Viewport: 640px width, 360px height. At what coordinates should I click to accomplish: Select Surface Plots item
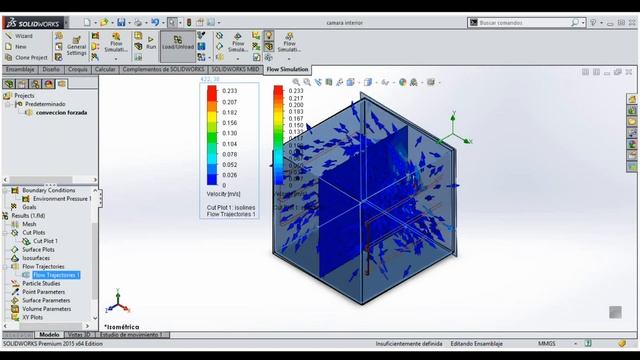pyautogui.click(x=38, y=250)
